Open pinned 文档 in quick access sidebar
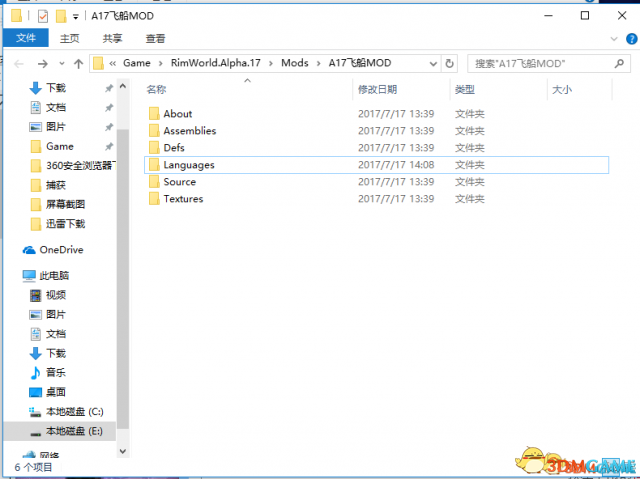Image resolution: width=640 pixels, height=479 pixels. [x=56, y=107]
